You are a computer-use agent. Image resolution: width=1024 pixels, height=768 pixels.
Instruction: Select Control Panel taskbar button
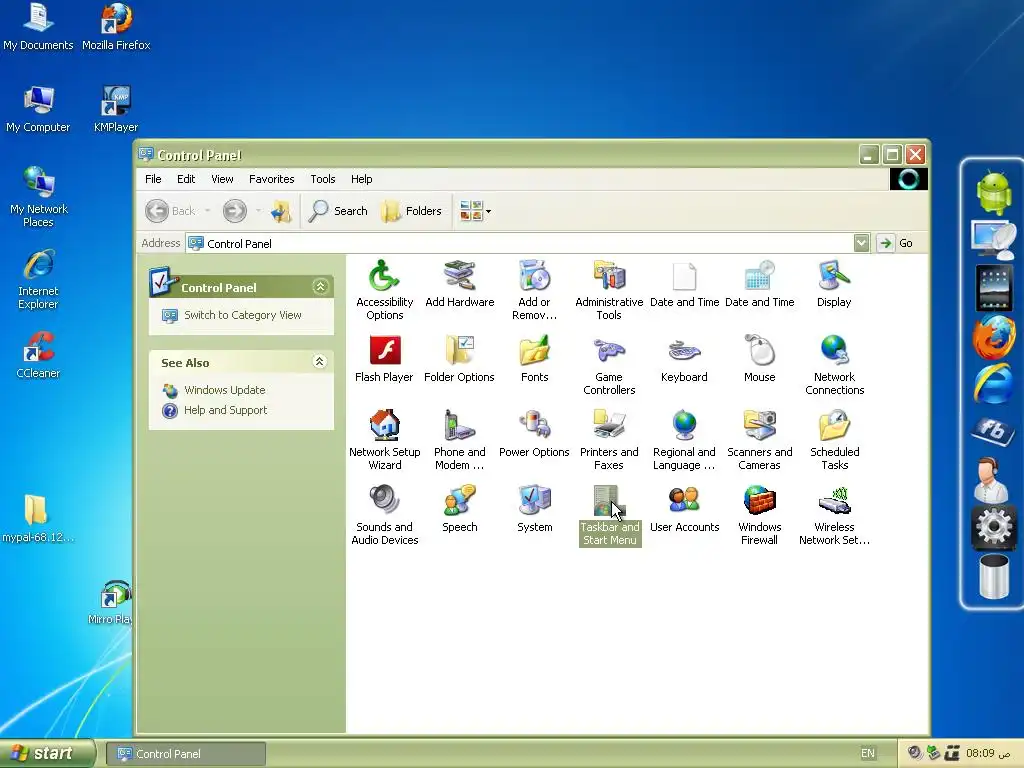pyautogui.click(x=185, y=754)
